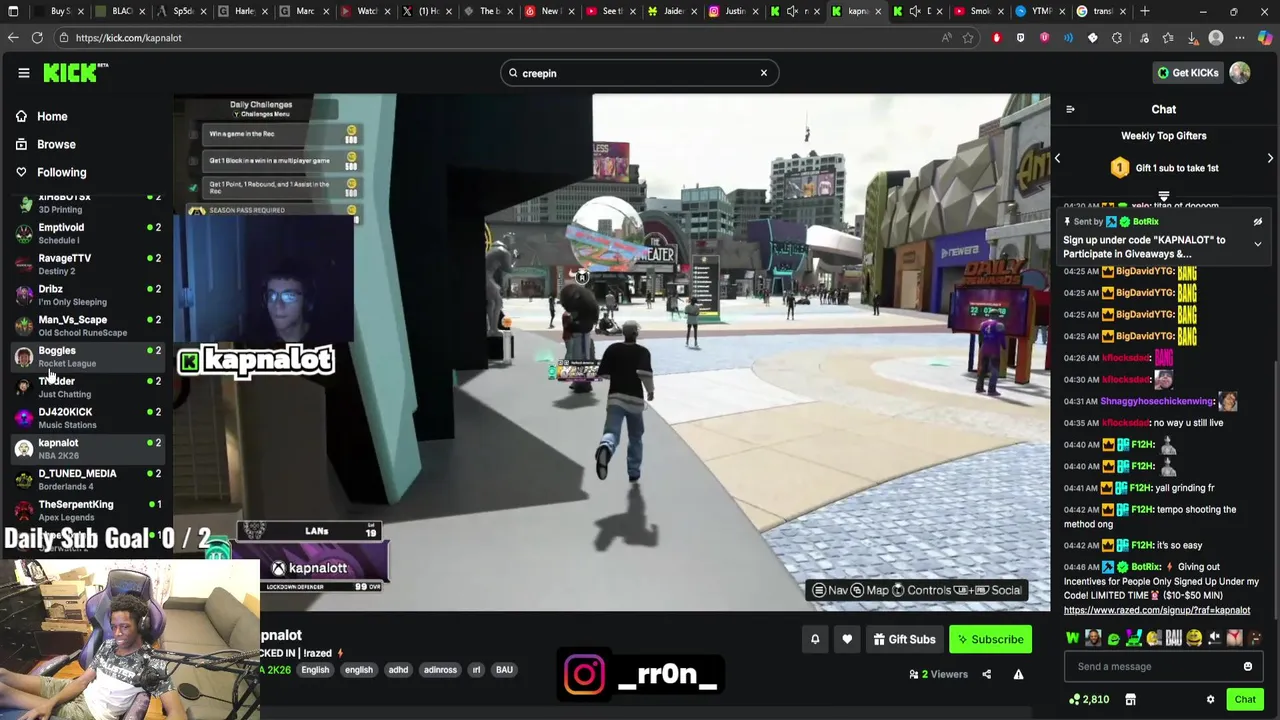The image size is (1280, 720).
Task: Report the stream with the warning icon
Action: pyautogui.click(x=1018, y=674)
